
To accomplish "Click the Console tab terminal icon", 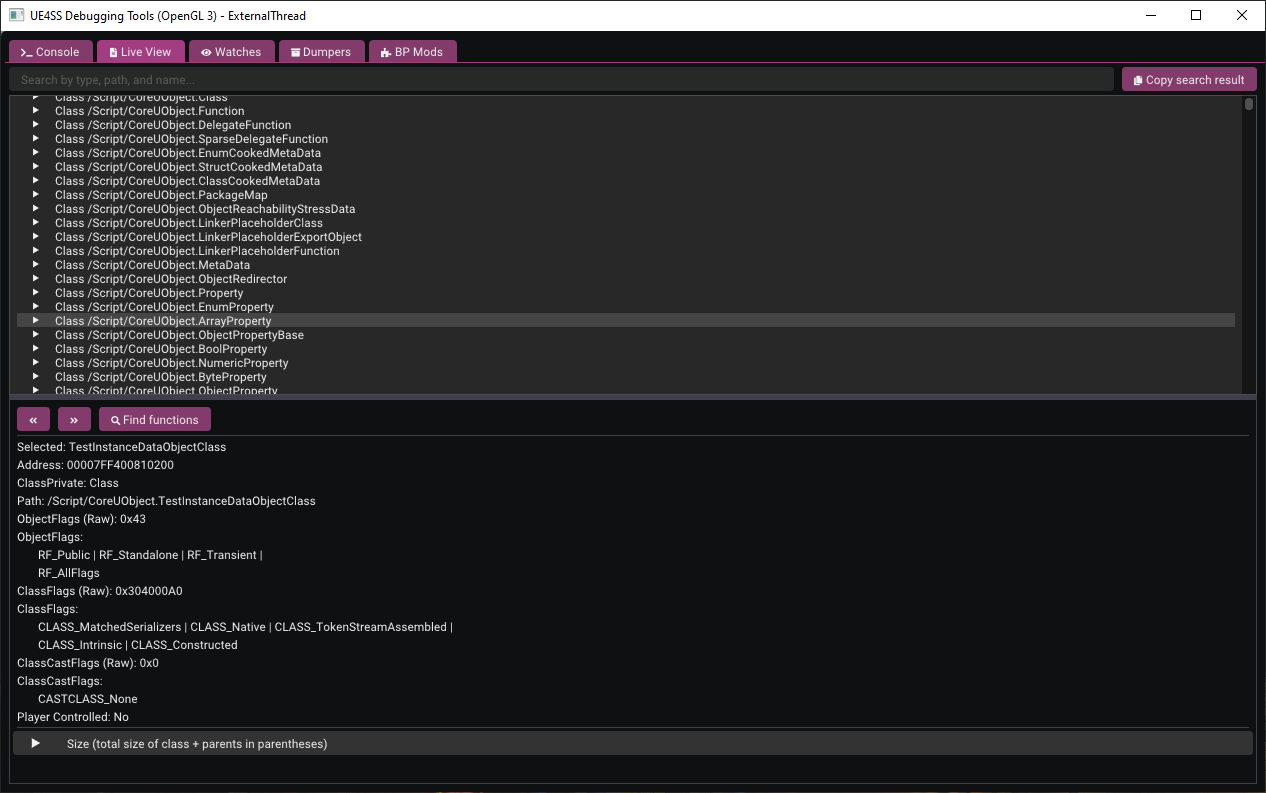I will [26, 52].
